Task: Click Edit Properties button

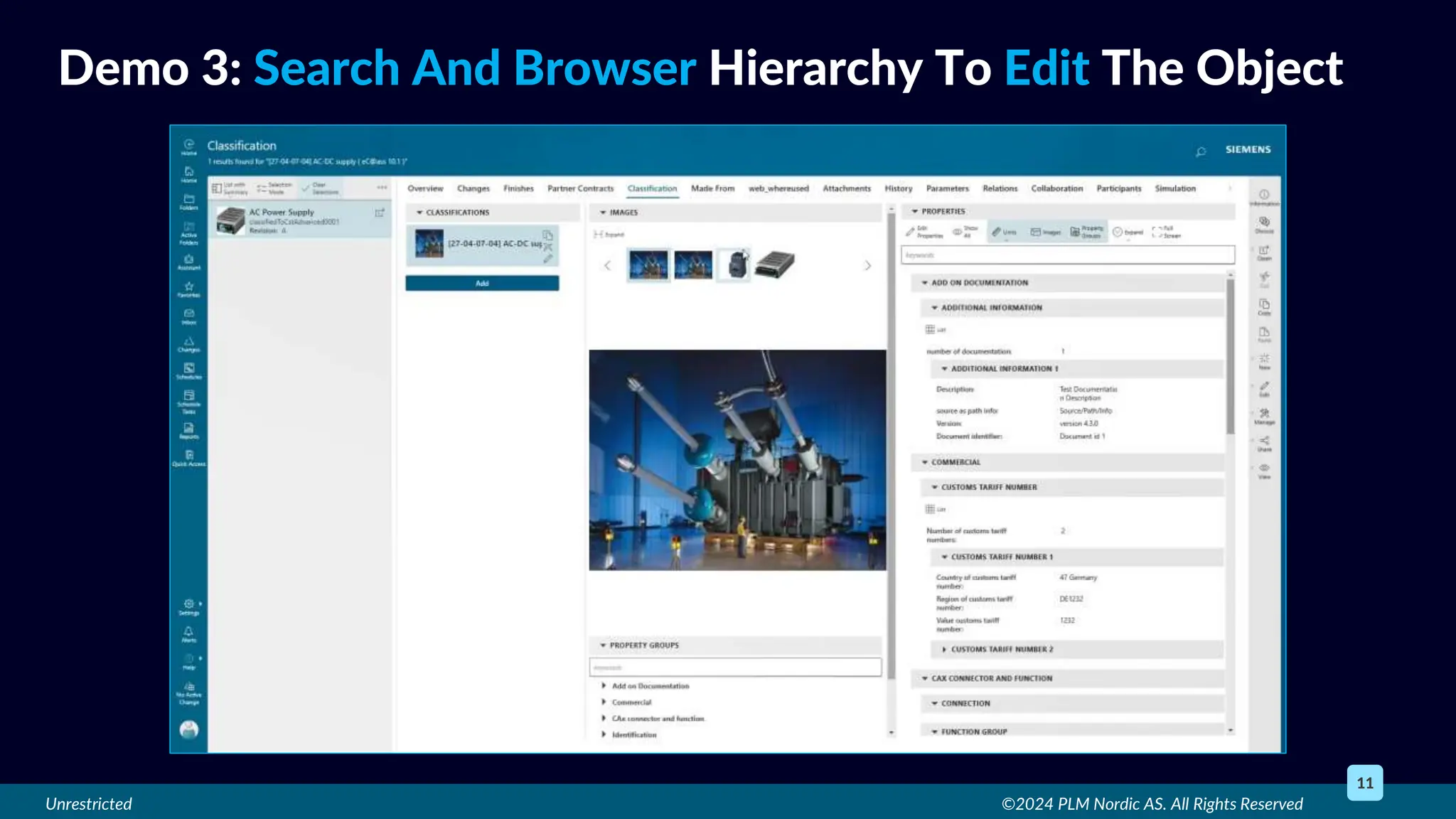Action: [924, 232]
